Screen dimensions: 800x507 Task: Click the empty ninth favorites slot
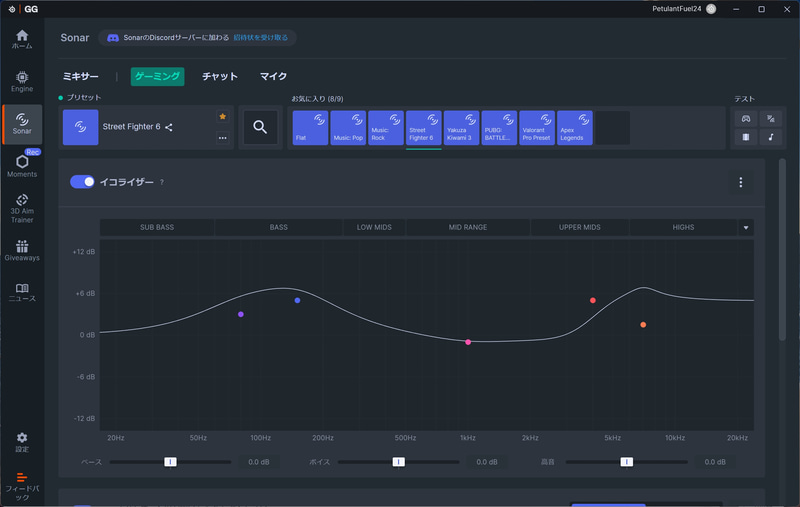coord(612,128)
